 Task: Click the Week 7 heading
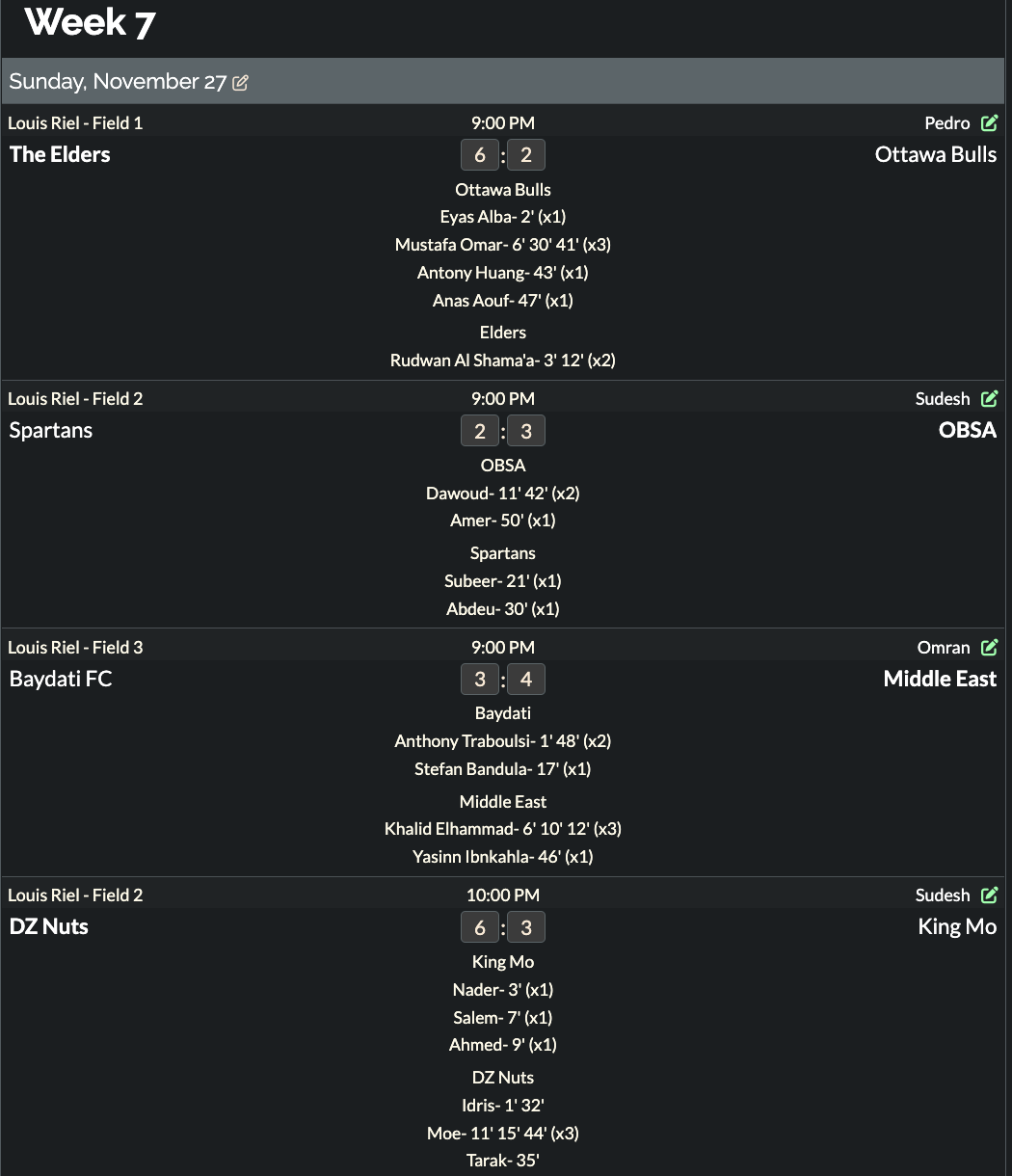[x=90, y=23]
